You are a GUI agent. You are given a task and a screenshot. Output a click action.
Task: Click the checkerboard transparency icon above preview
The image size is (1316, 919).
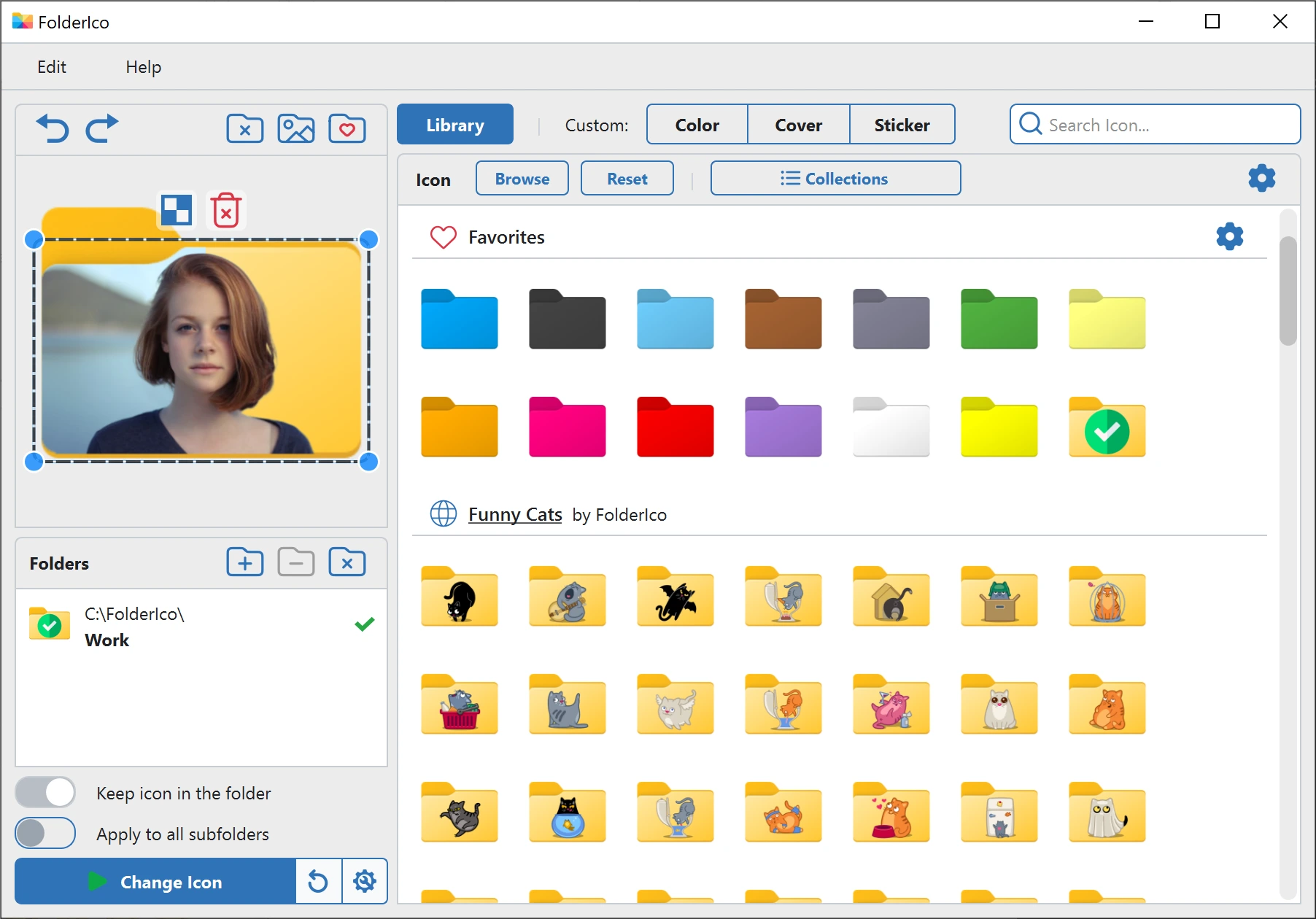coord(177,210)
